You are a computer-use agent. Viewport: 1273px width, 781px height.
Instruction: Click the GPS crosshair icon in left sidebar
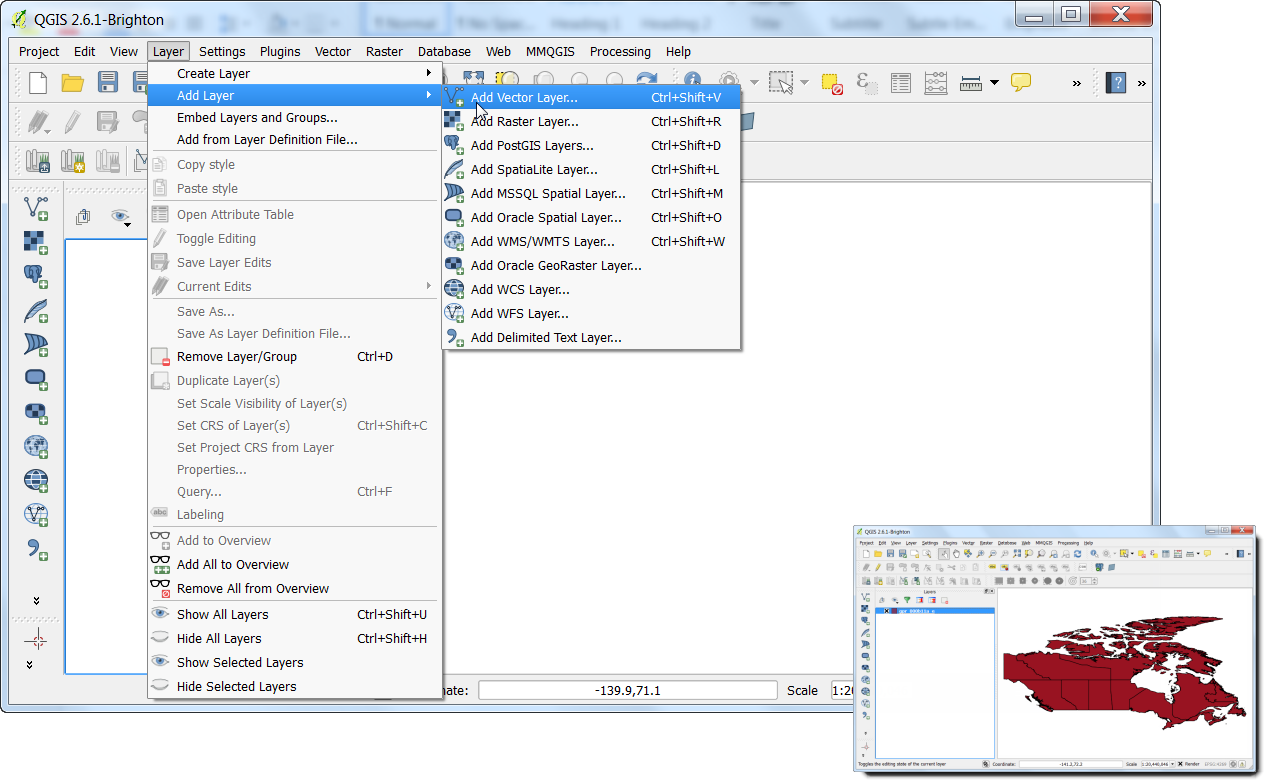pyautogui.click(x=36, y=639)
